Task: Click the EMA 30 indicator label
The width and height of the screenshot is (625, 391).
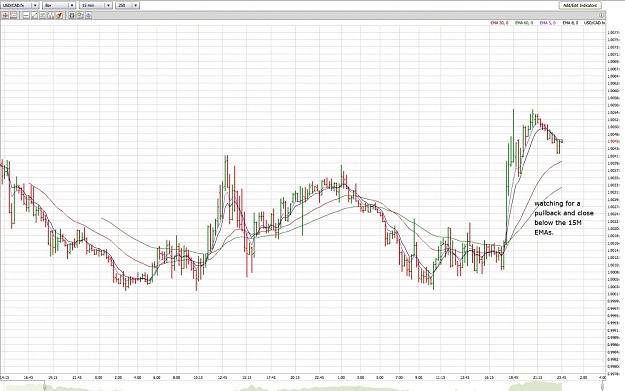Action: point(499,23)
